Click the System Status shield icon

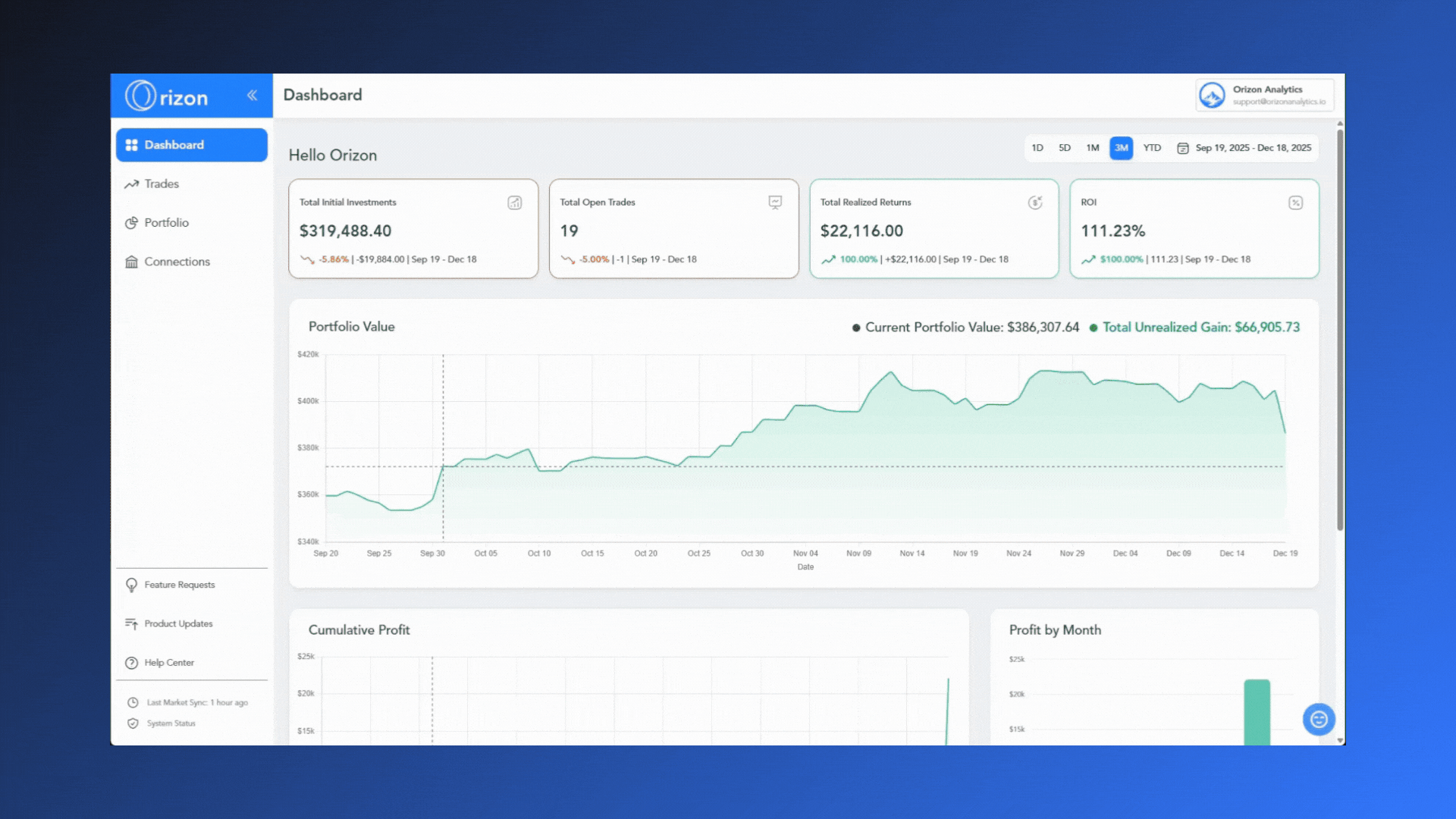click(133, 723)
